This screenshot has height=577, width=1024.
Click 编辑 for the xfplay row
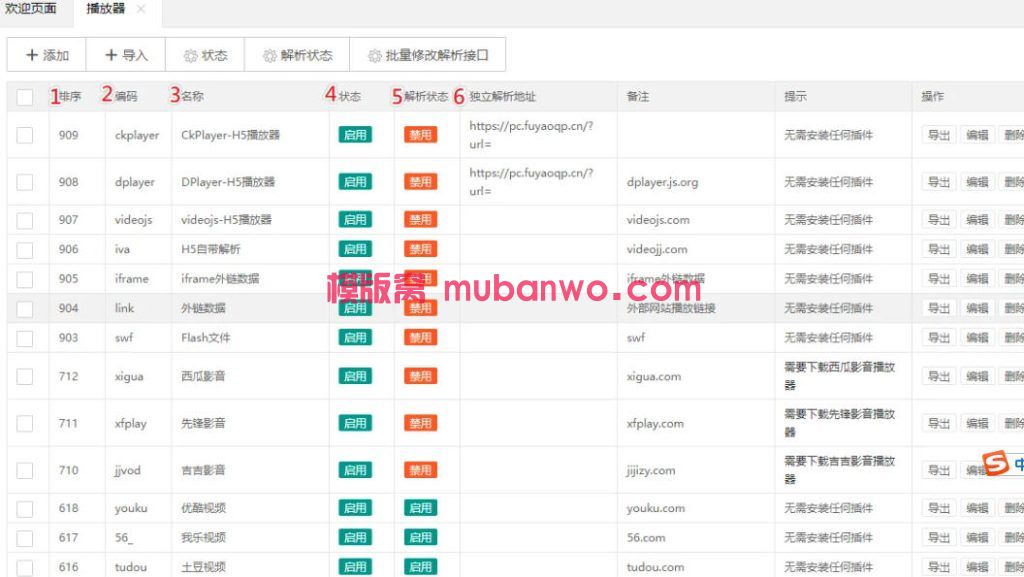(x=977, y=423)
